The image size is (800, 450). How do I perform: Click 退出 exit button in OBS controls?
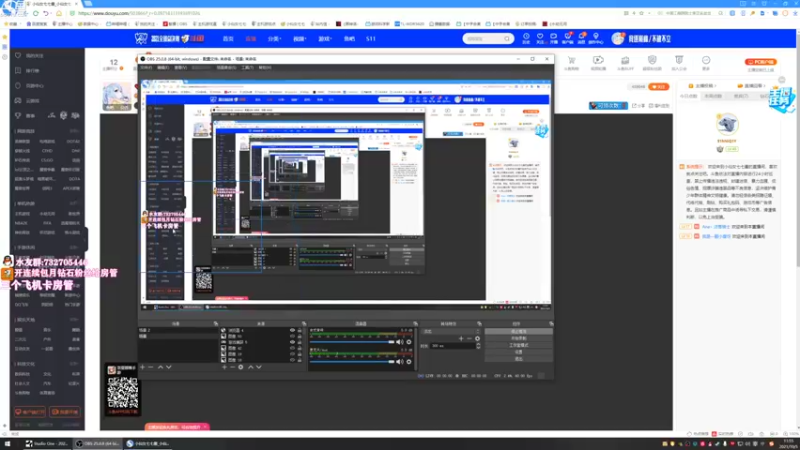point(518,359)
